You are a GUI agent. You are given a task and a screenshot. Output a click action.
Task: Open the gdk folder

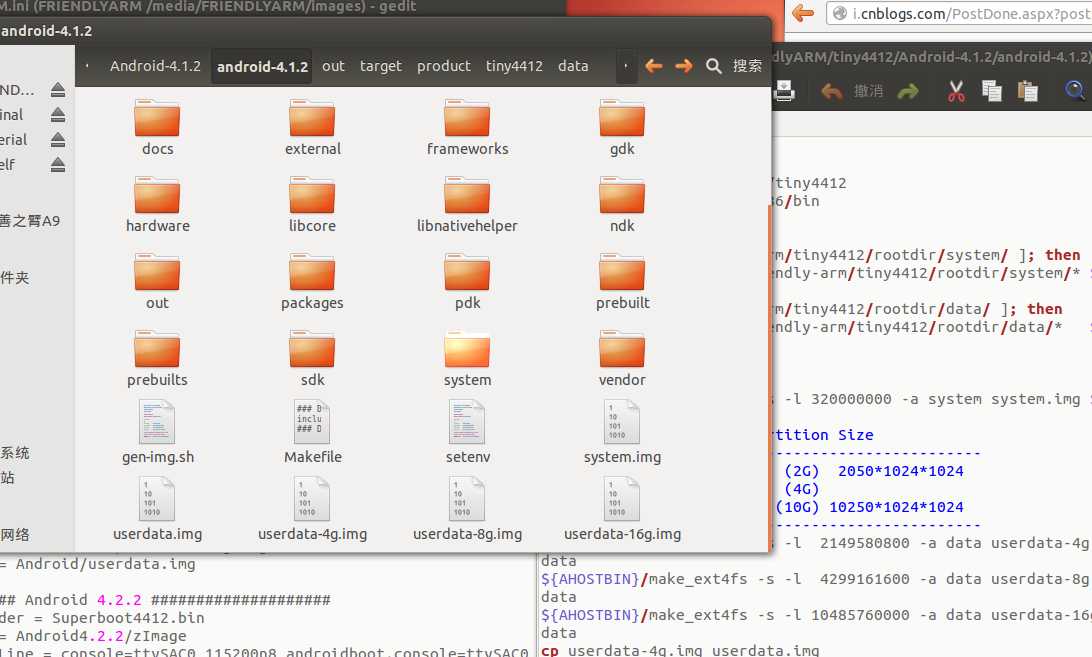coord(622,128)
